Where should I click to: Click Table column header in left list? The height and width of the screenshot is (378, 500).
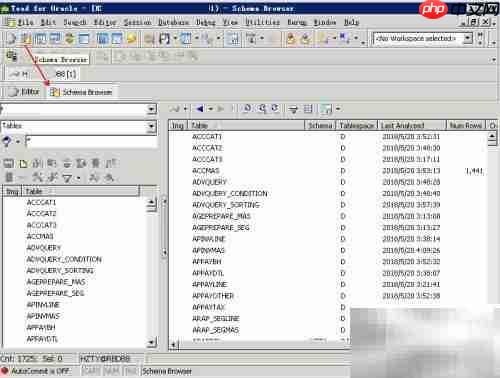pyautogui.click(x=81, y=191)
